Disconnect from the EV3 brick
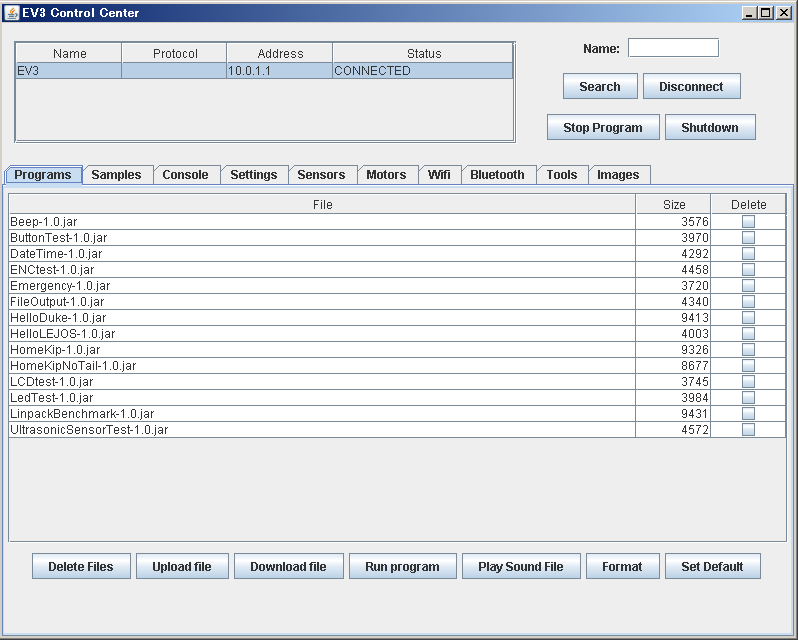The image size is (798, 640). tap(691, 86)
